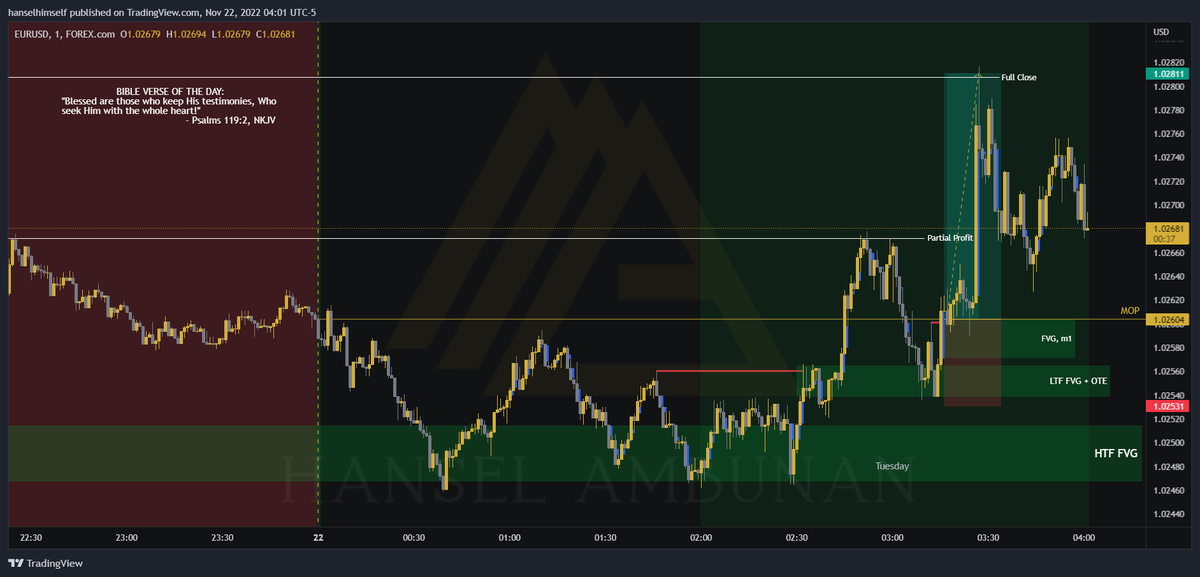Click 1.02820 on the price axis
This screenshot has height=577, width=1200.
[x=1167, y=62]
